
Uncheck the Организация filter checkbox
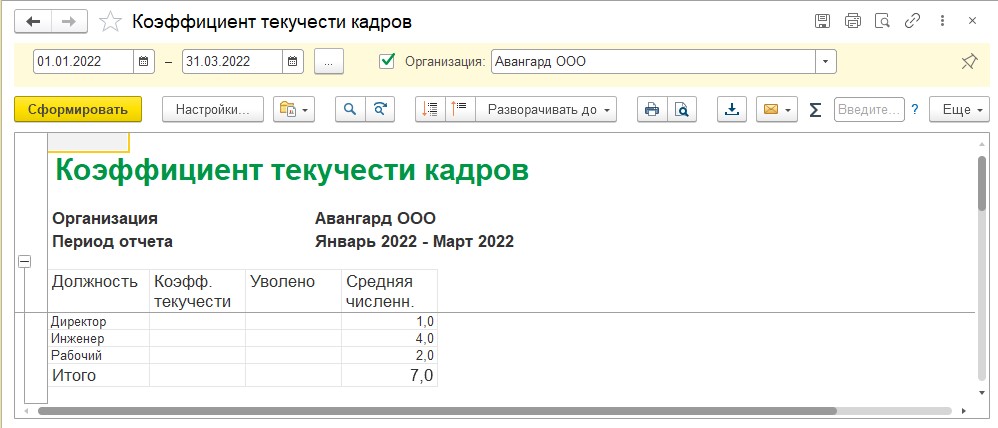[386, 61]
